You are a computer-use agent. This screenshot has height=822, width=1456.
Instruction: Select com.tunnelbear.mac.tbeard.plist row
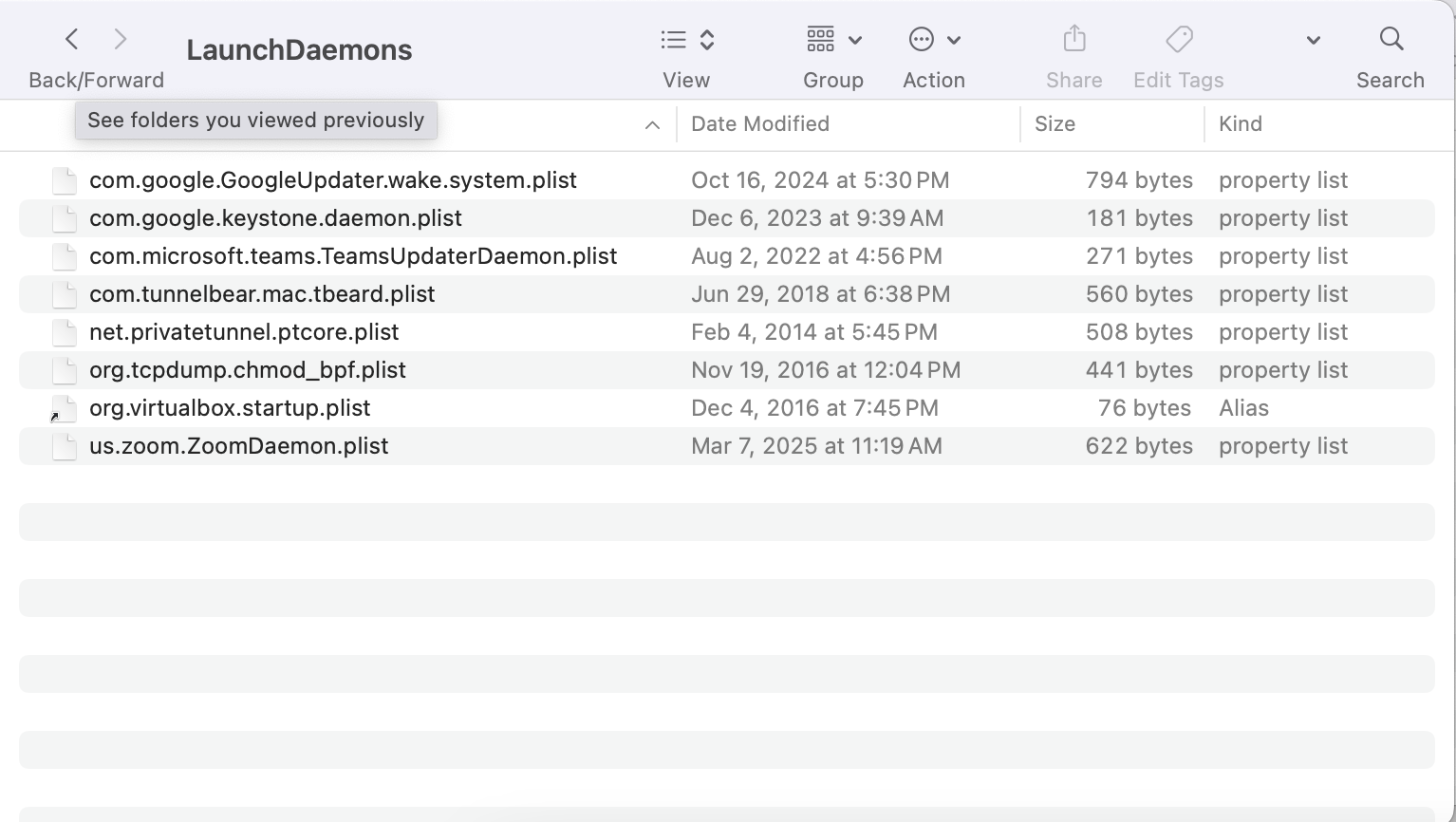point(262,294)
